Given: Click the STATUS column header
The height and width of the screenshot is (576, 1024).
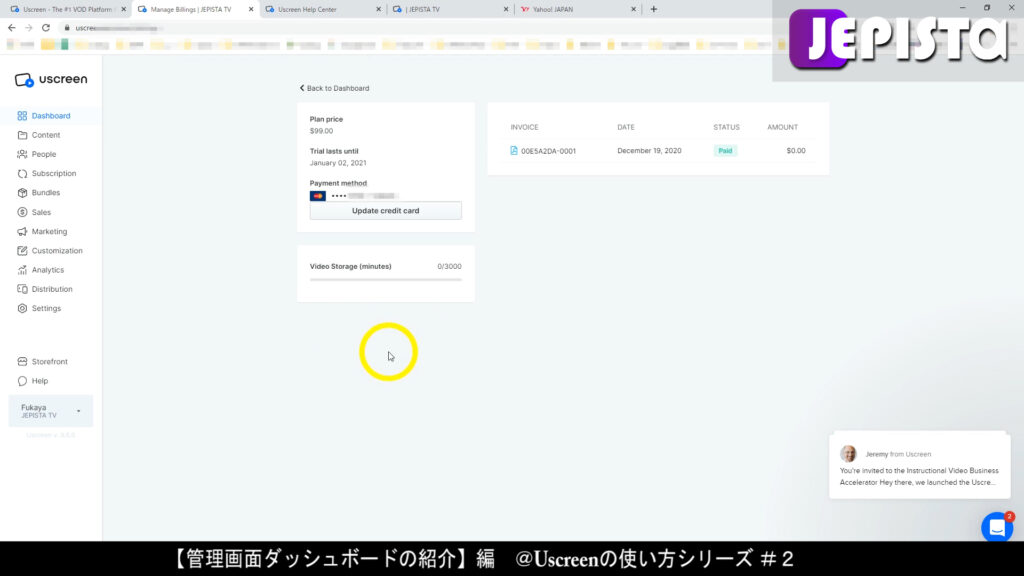Looking at the screenshot, I should pos(726,127).
